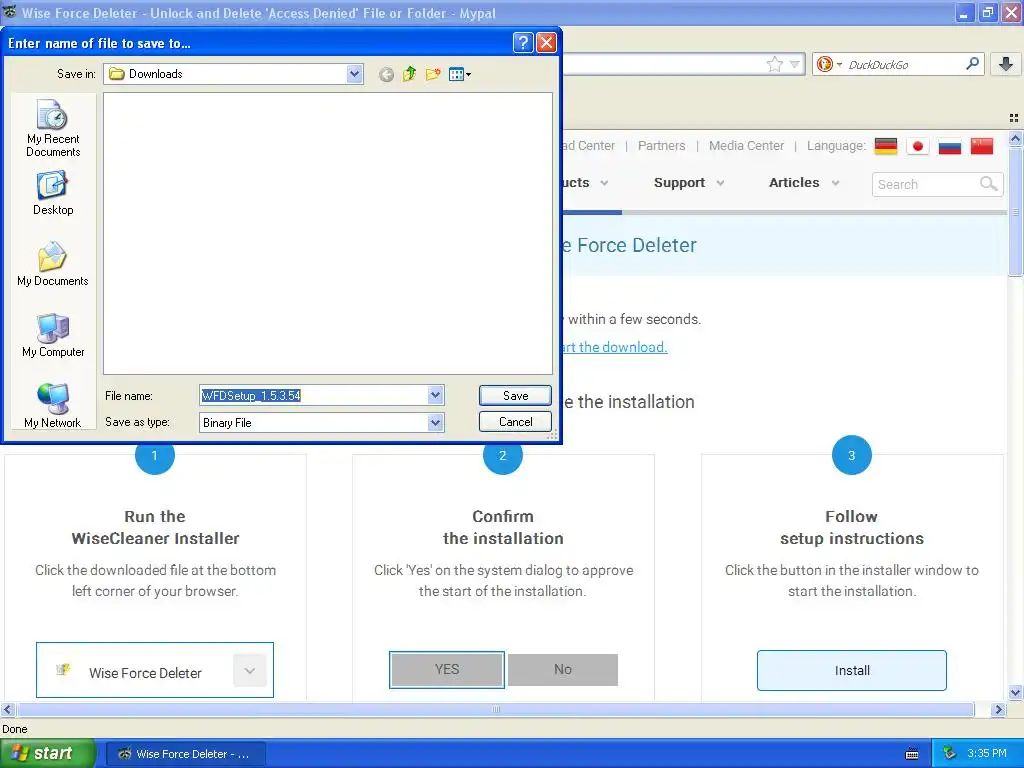
Task: Open the Support navigation menu
Action: (x=679, y=183)
